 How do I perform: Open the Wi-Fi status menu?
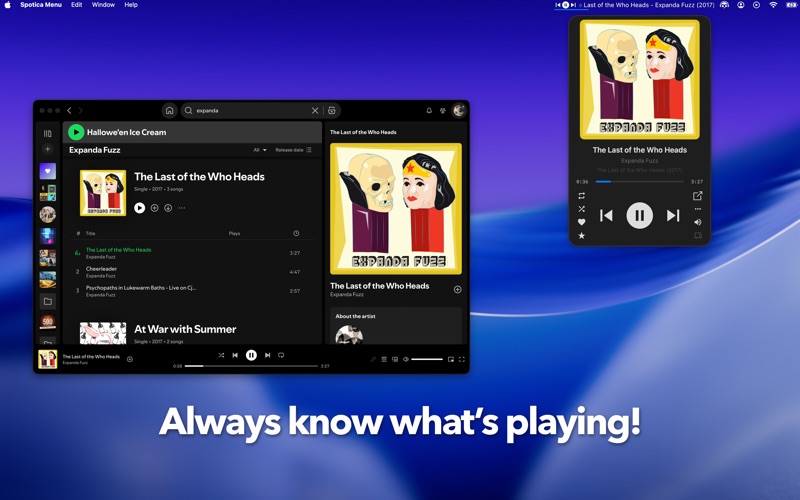click(x=773, y=5)
